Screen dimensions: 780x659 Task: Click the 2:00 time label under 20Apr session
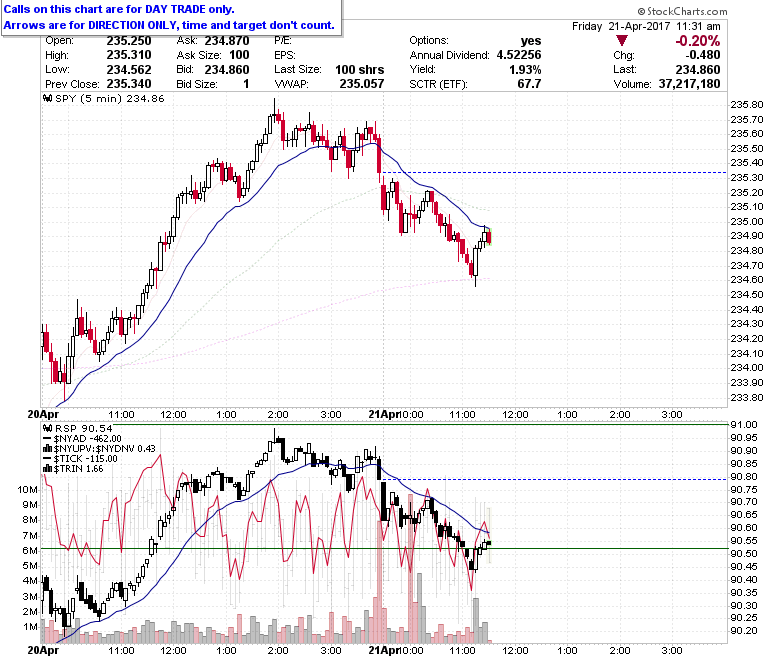[278, 414]
